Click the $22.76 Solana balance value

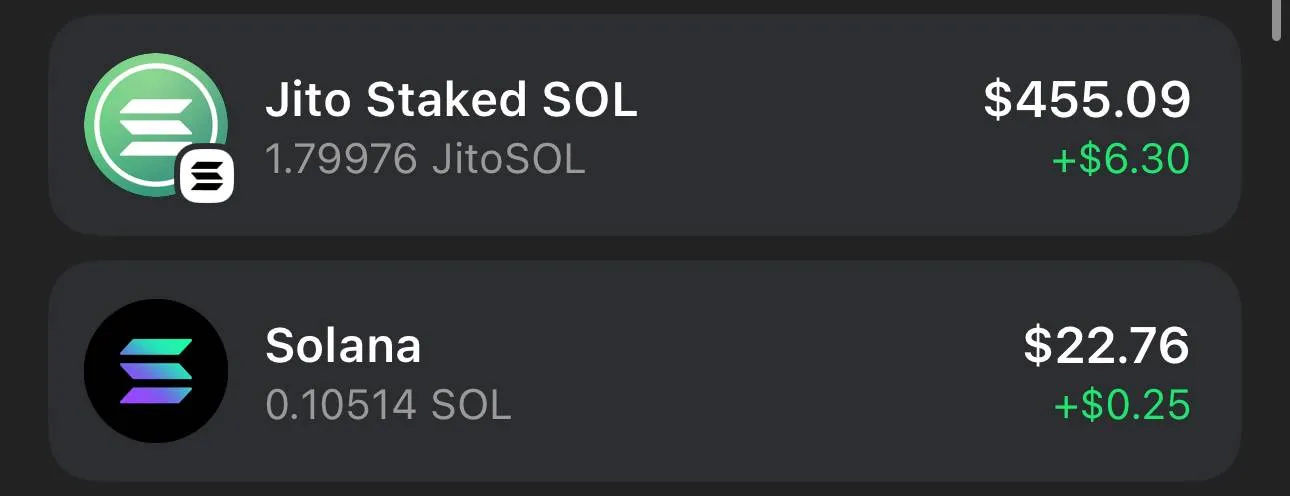(x=1106, y=347)
